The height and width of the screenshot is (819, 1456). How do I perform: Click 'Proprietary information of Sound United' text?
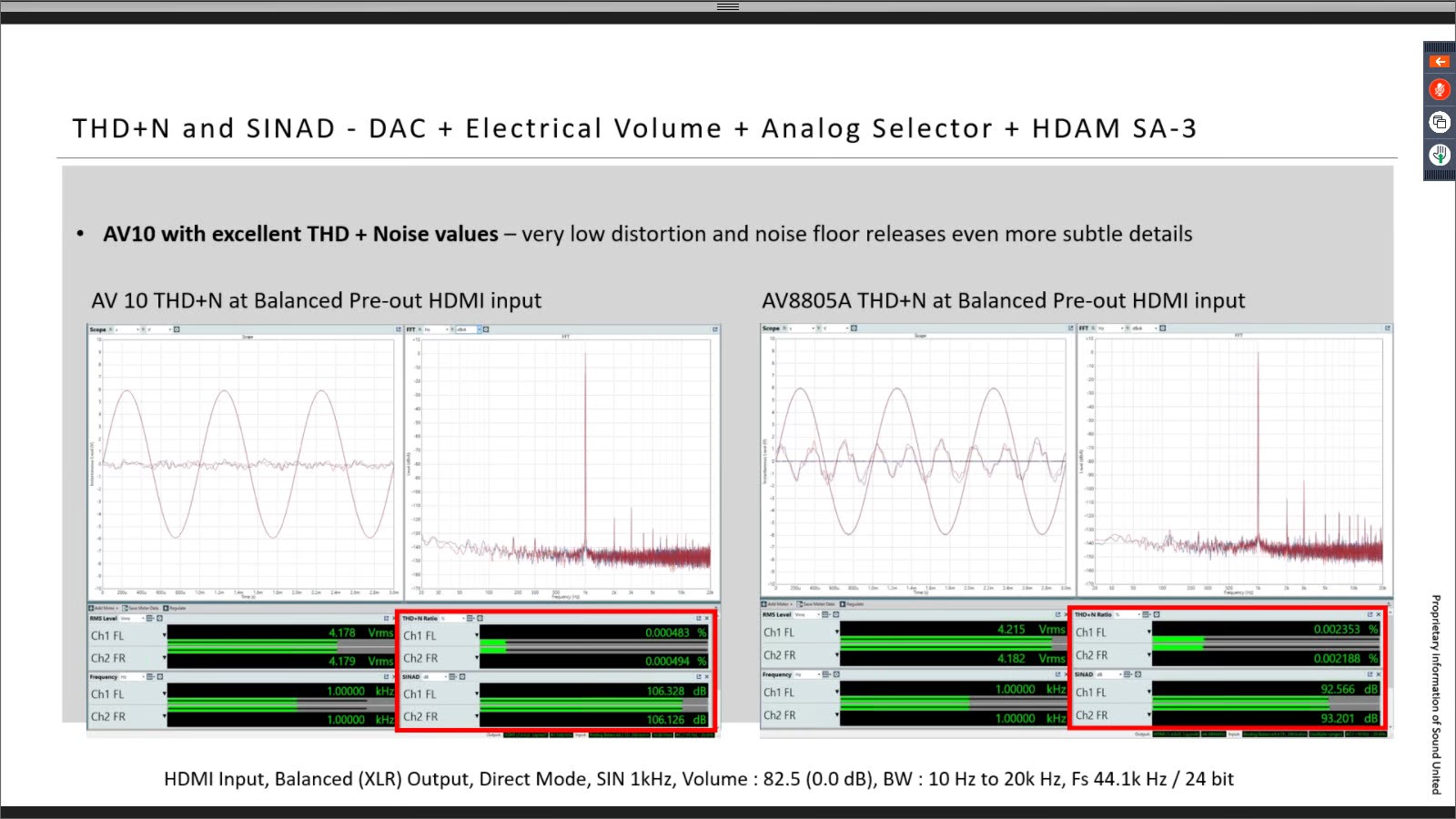(x=1436, y=694)
